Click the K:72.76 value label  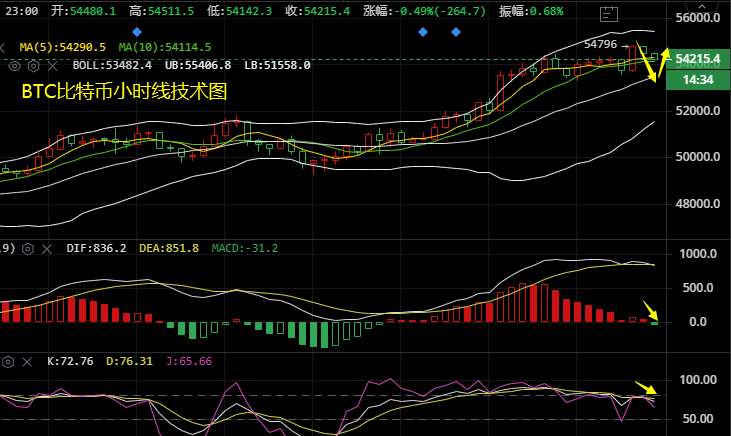click(x=70, y=361)
